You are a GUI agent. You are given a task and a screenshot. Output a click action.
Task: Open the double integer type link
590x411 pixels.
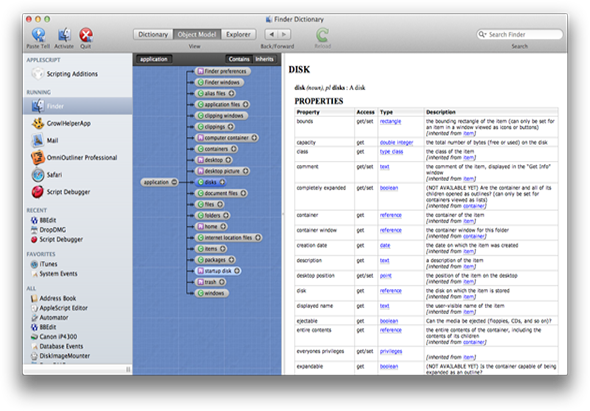pyautogui.click(x=396, y=142)
